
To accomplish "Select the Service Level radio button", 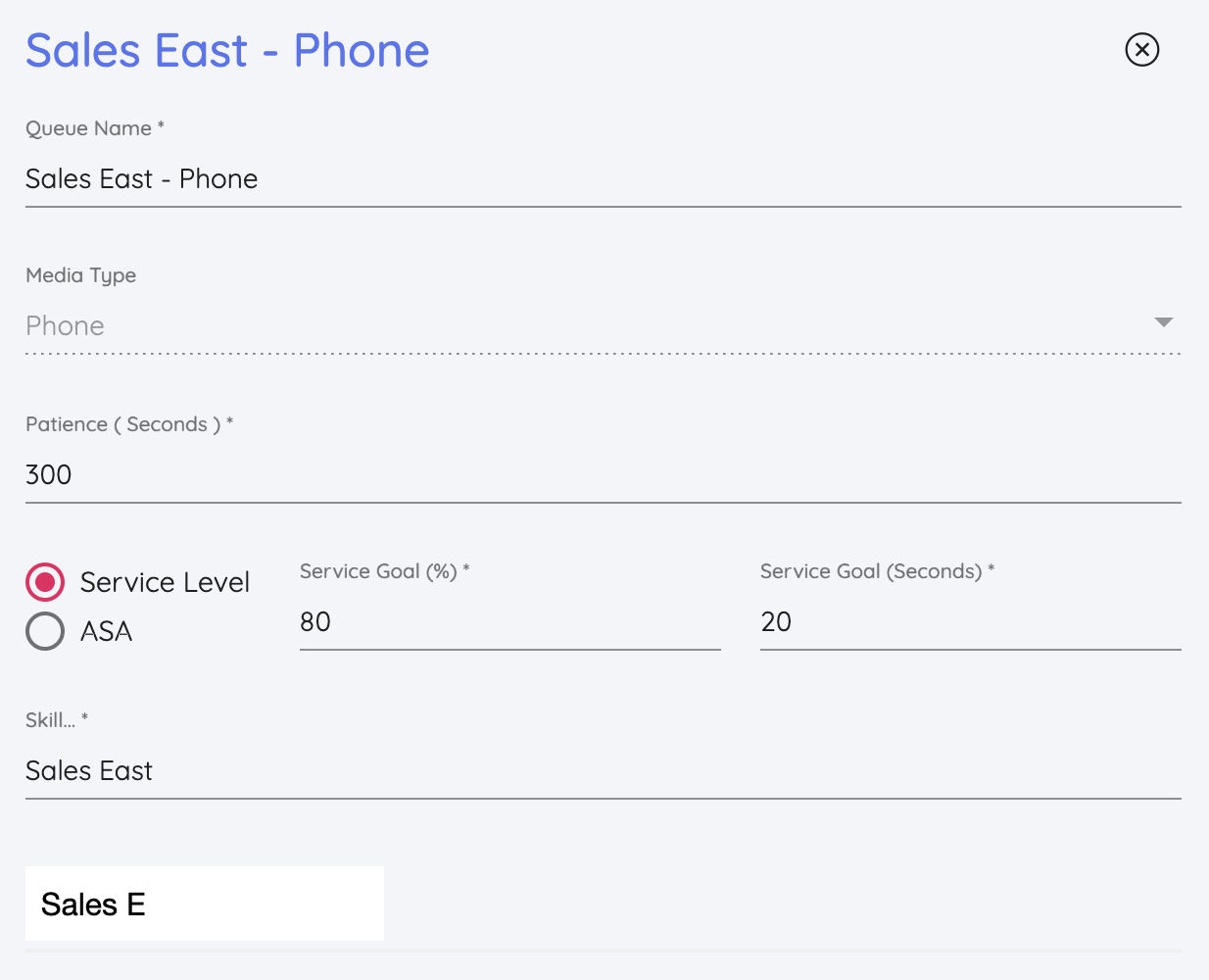I will pyautogui.click(x=44, y=582).
